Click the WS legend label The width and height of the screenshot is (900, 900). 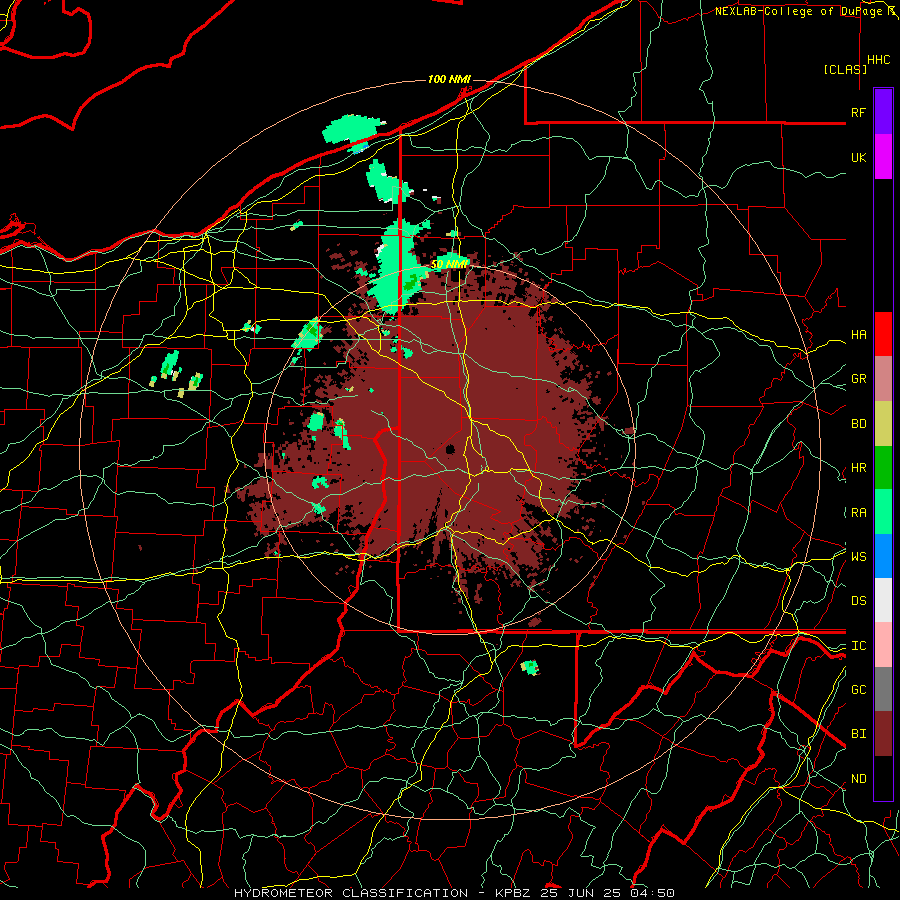tap(858, 556)
